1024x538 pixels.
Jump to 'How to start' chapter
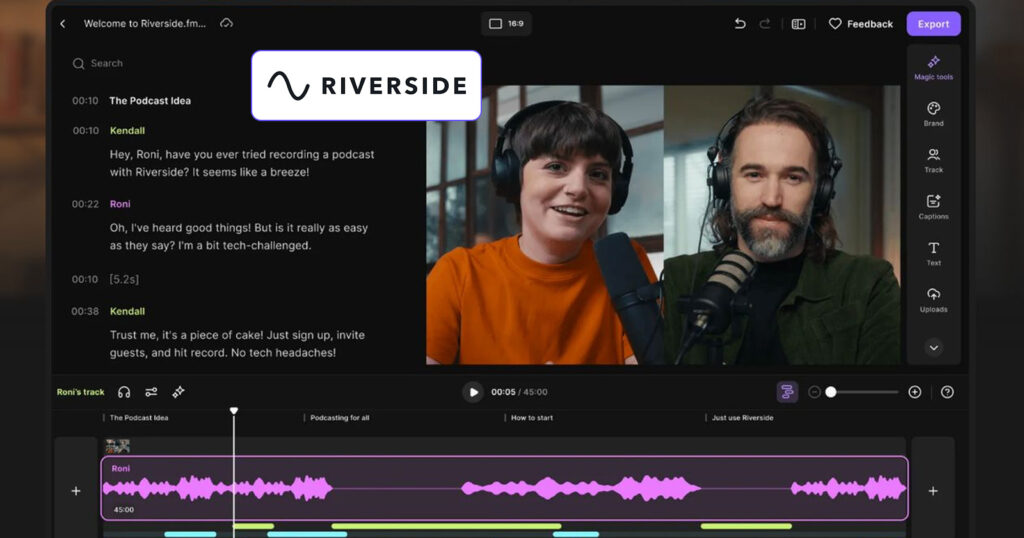pos(531,418)
